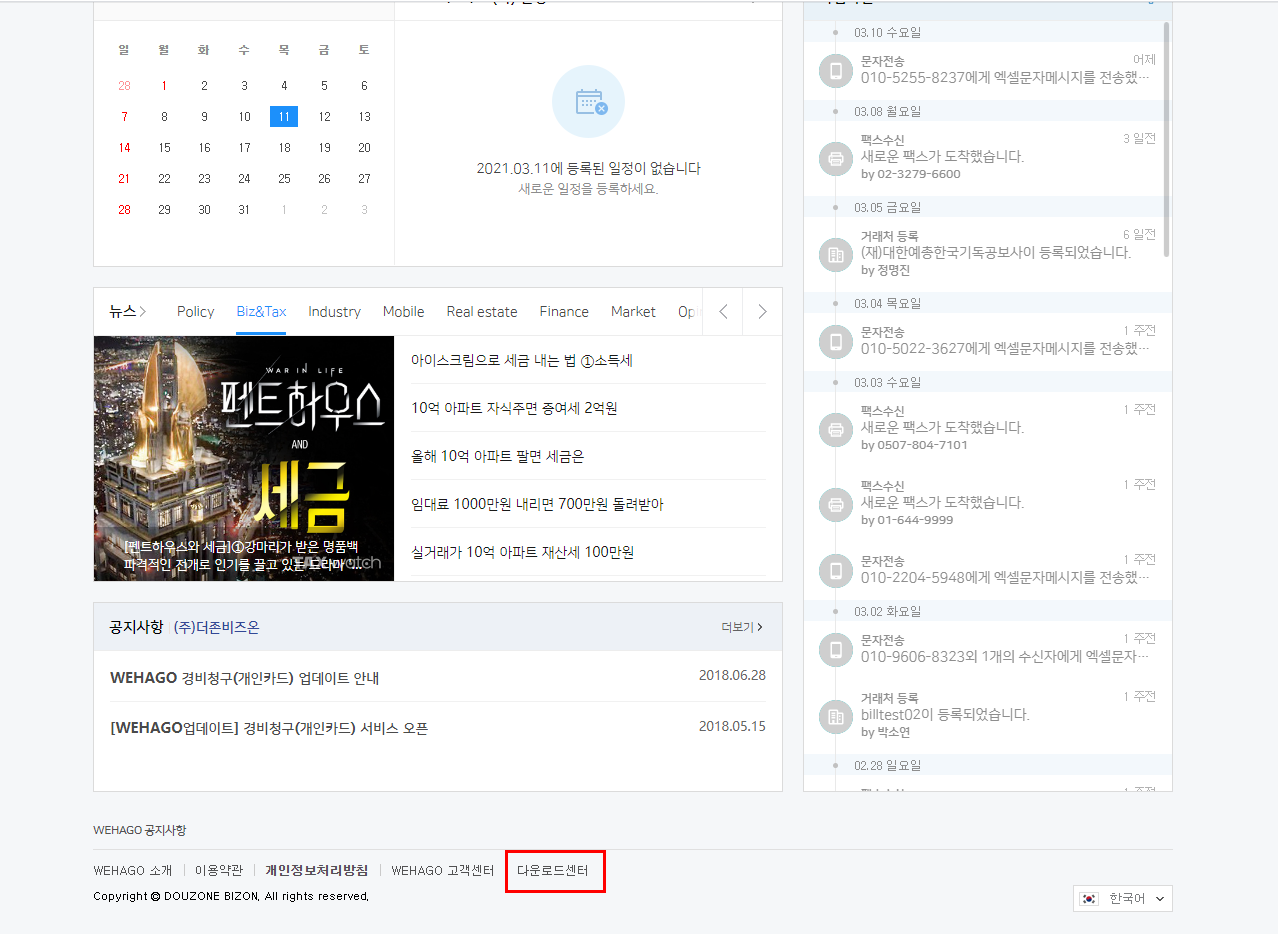Image resolution: width=1278 pixels, height=934 pixels.
Task: Open headline 아이스크림으로 세금 내는 법
Action: click(522, 361)
